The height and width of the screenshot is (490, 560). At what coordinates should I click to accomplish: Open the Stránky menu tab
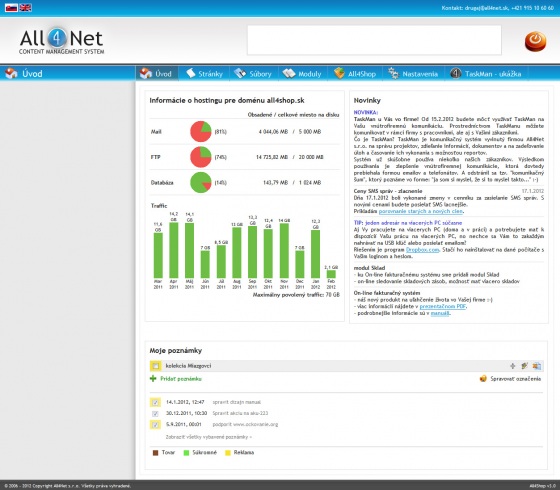click(x=204, y=74)
